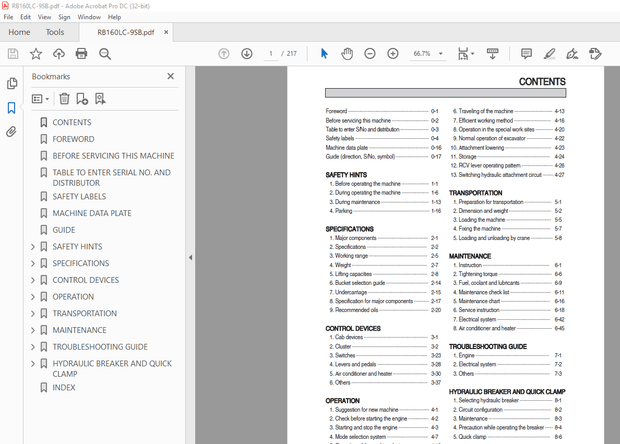This screenshot has width=620, height=444.
Task: Close the RB160LC-9SB.pdf tab
Action: (166, 32)
